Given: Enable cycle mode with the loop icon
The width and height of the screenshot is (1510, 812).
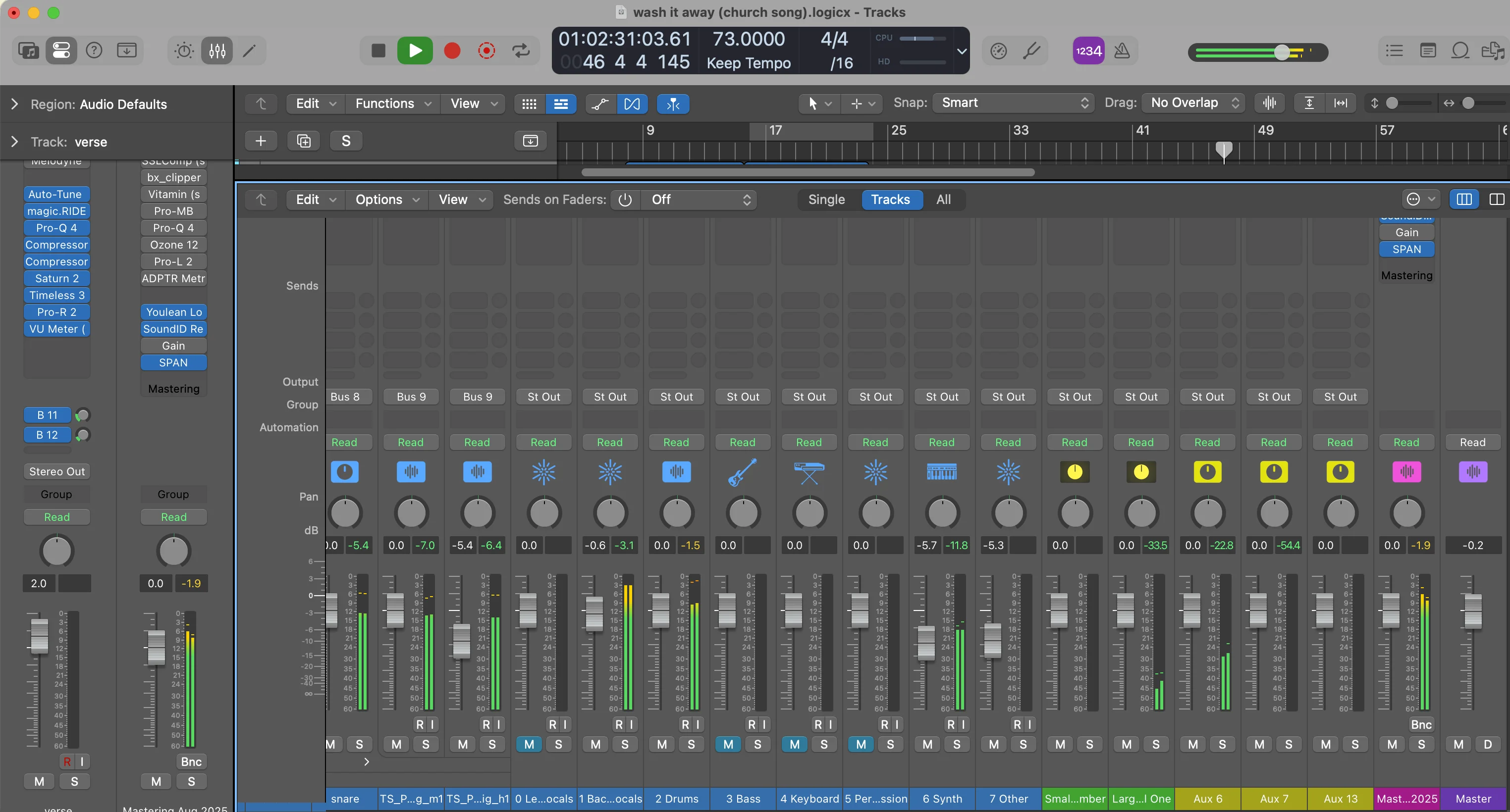Looking at the screenshot, I should (x=521, y=51).
